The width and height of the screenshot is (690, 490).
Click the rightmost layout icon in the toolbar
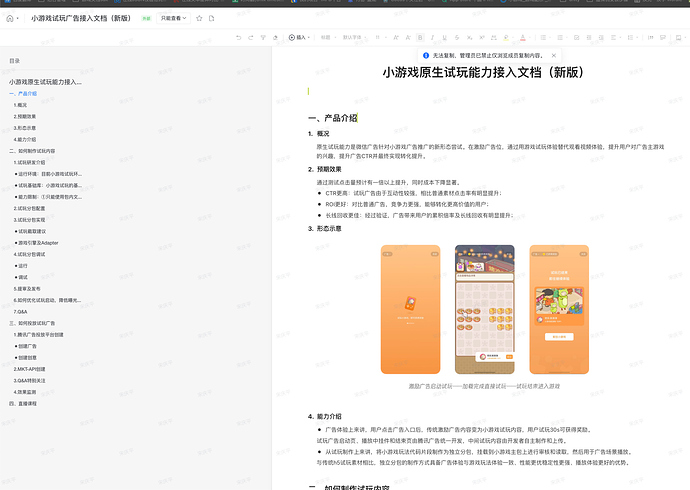679,37
